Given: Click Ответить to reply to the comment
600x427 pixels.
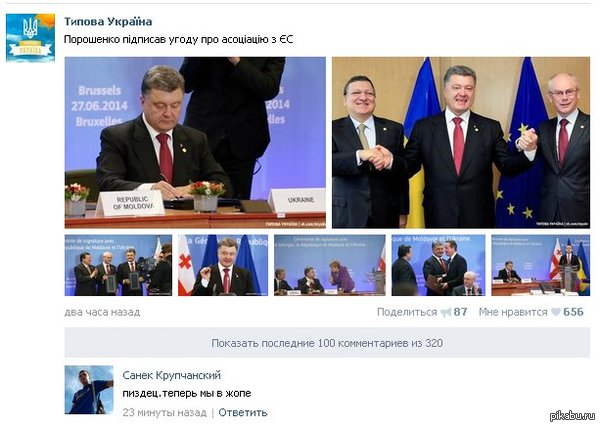Looking at the screenshot, I should tap(243, 412).
